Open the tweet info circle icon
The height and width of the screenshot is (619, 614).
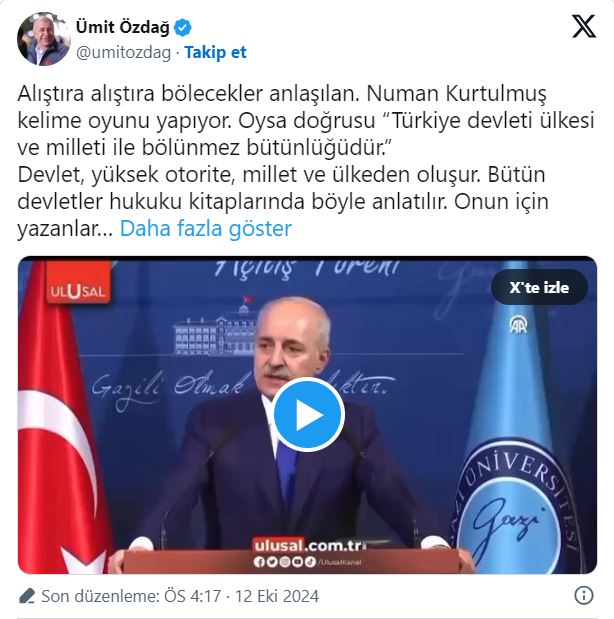584,595
